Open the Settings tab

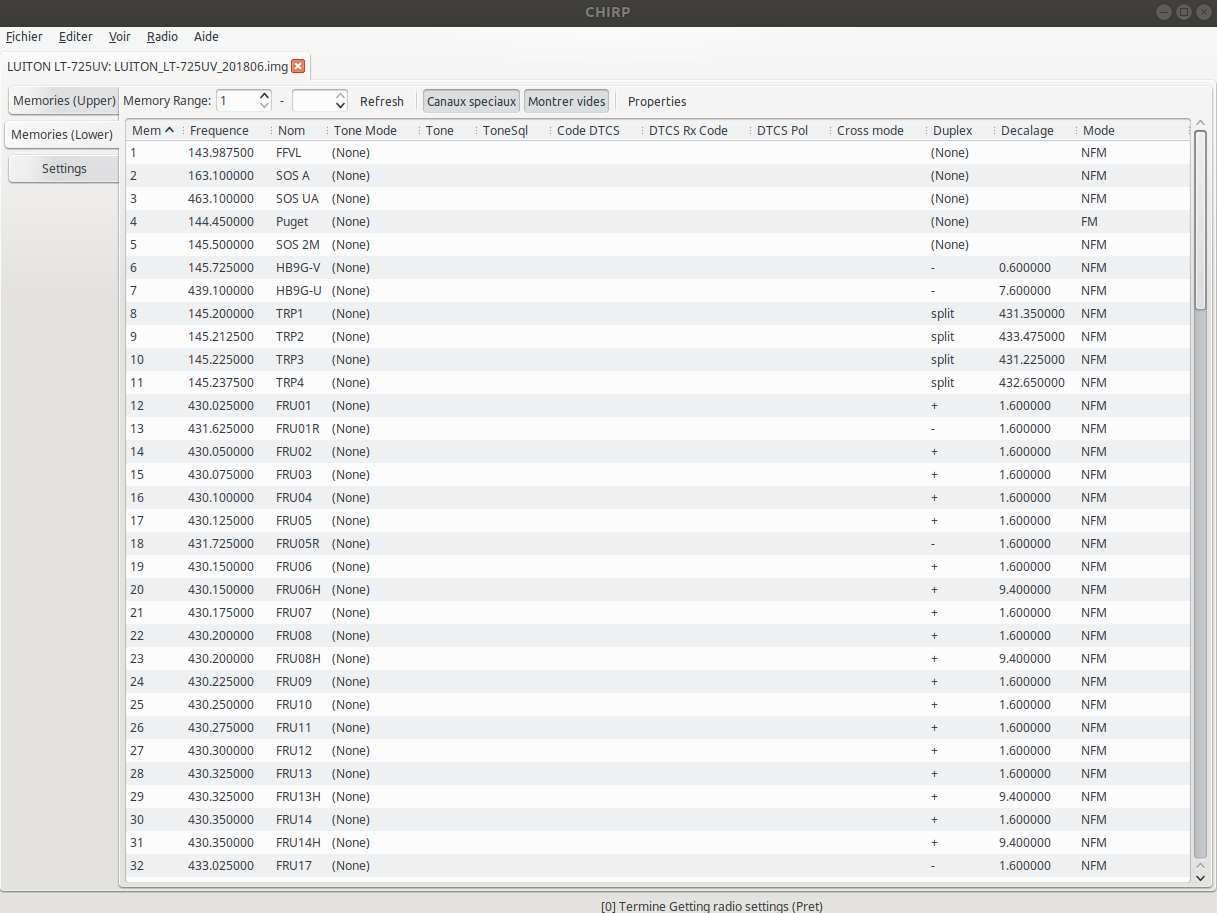coord(64,169)
